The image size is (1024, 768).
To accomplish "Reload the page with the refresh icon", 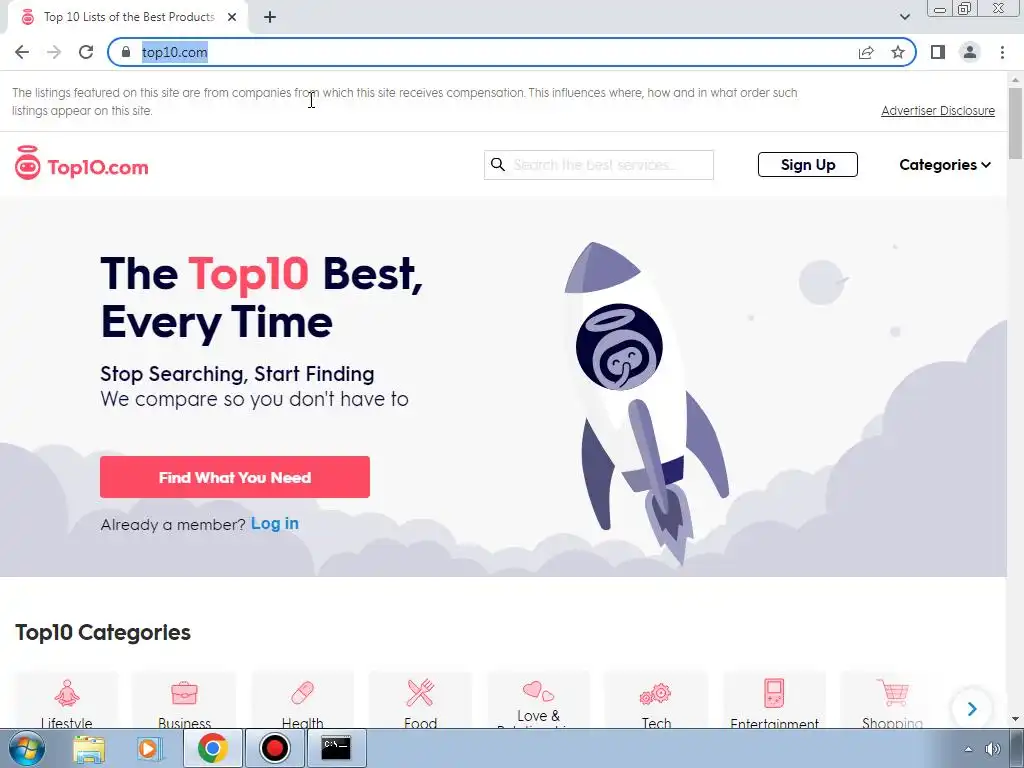I will click(x=86, y=52).
